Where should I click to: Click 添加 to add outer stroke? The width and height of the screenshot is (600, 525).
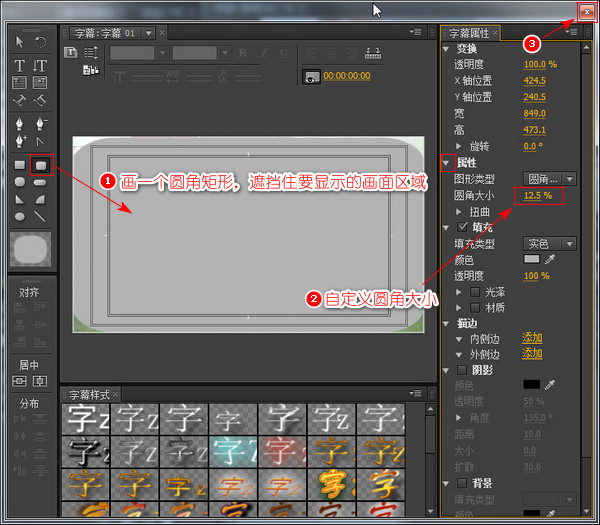coord(532,354)
